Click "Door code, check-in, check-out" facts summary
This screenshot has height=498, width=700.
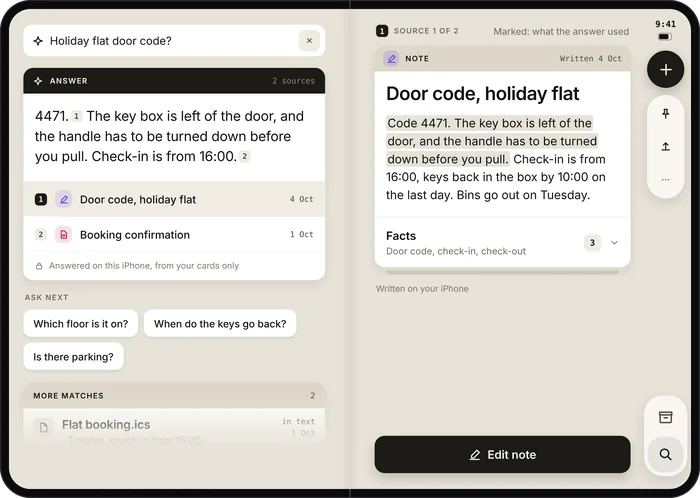(456, 251)
